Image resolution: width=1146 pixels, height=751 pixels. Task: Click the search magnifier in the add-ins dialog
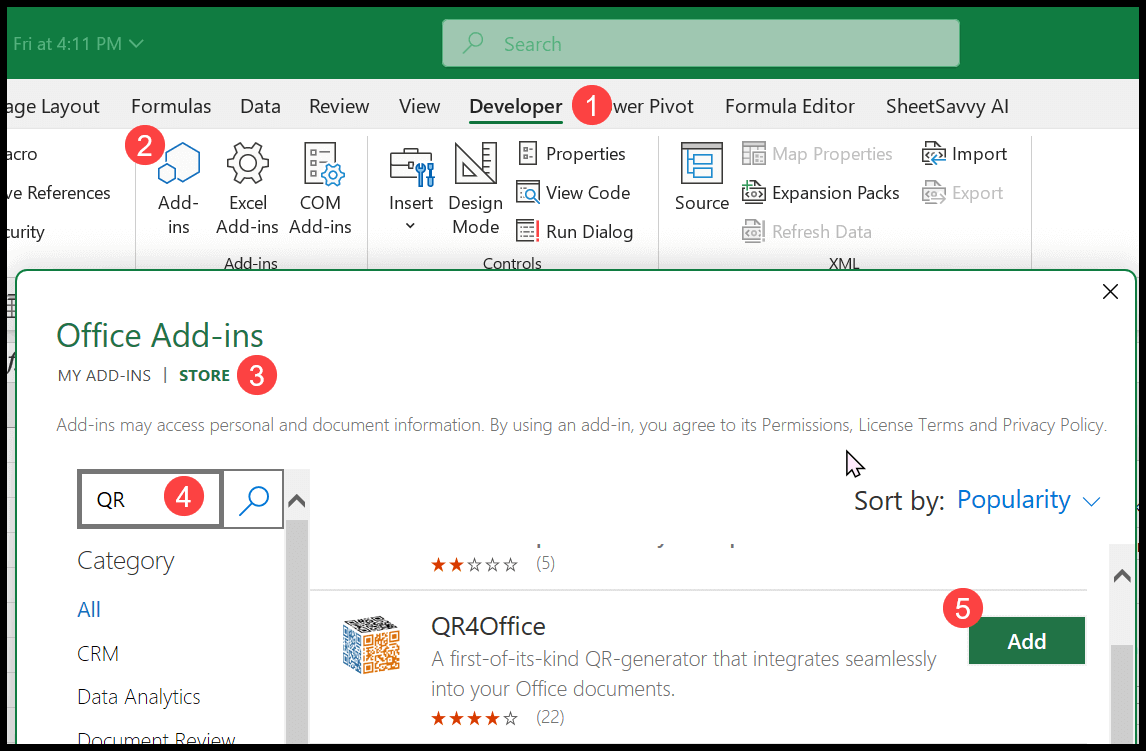253,498
